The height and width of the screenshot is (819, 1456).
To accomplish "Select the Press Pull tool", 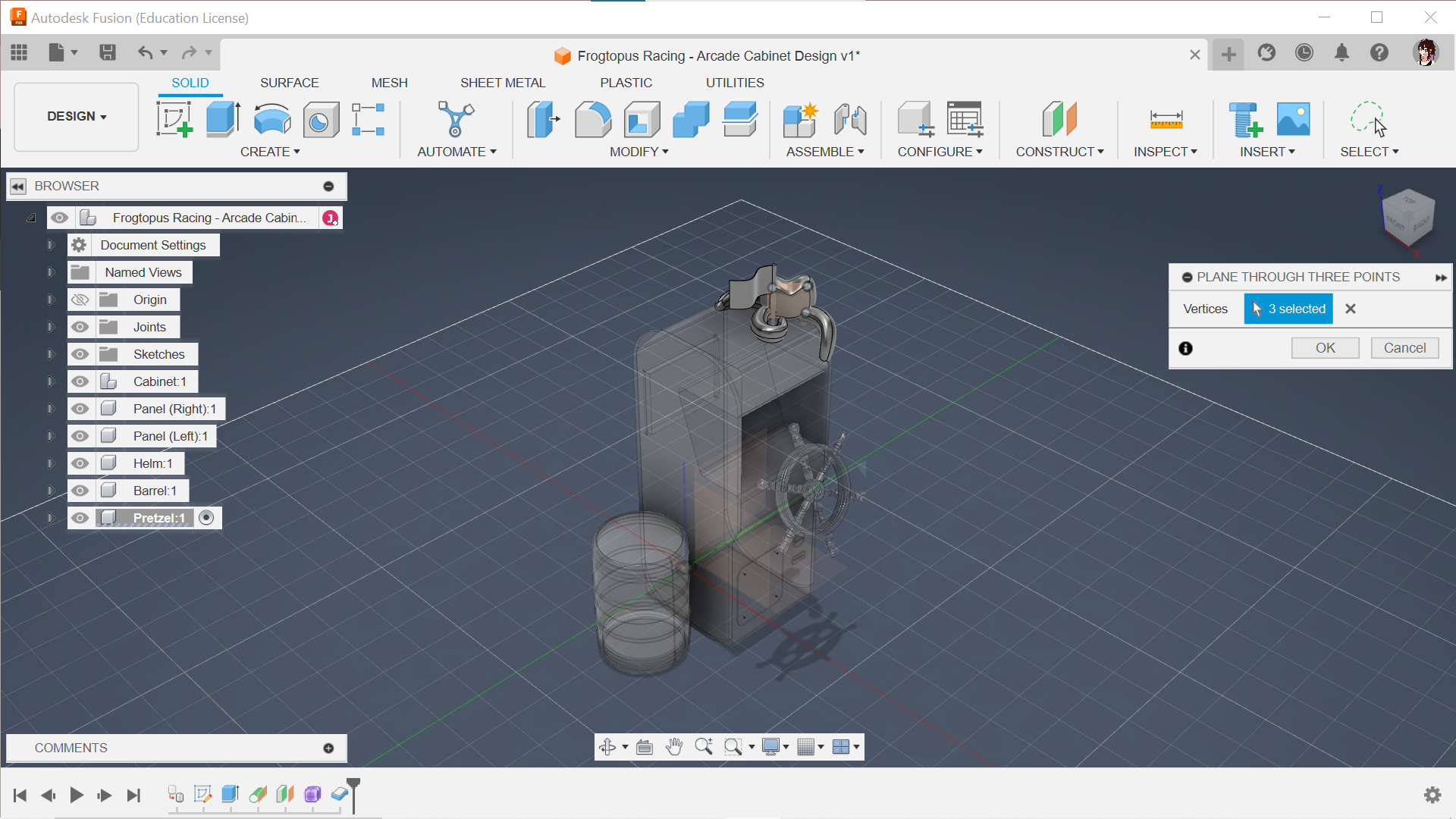I will 543,119.
